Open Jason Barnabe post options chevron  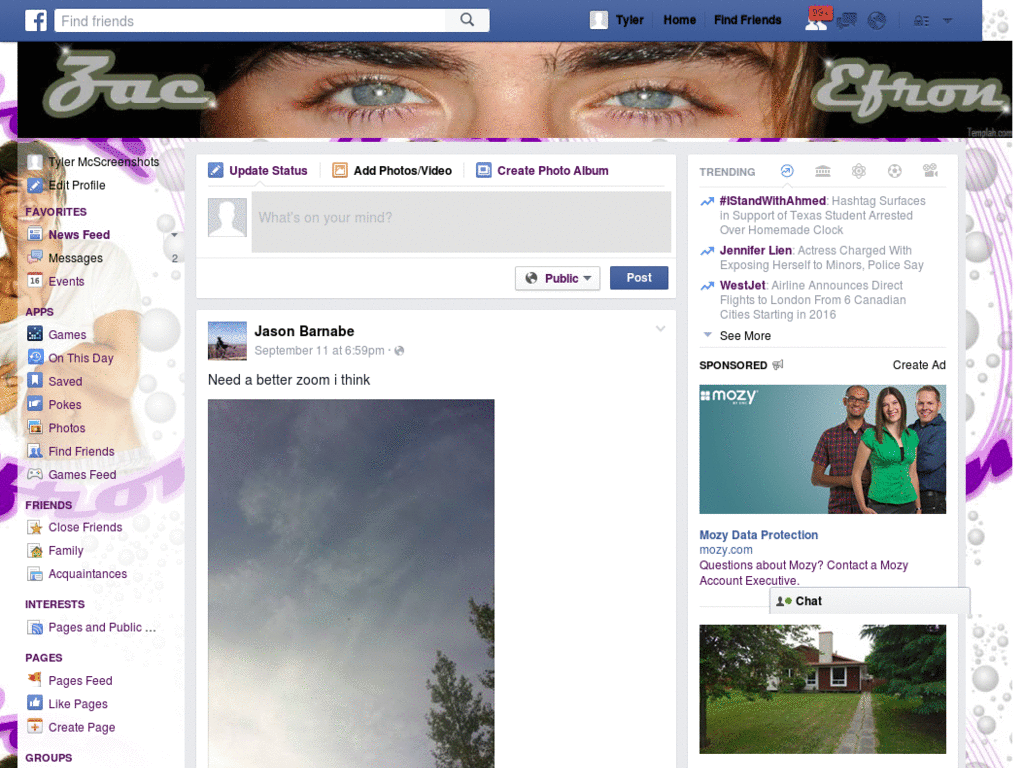660,328
